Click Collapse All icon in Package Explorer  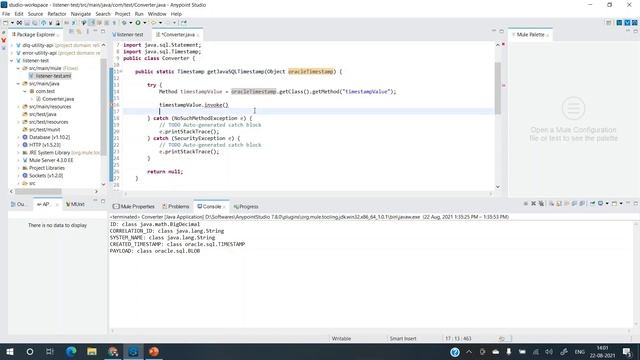[71, 31]
